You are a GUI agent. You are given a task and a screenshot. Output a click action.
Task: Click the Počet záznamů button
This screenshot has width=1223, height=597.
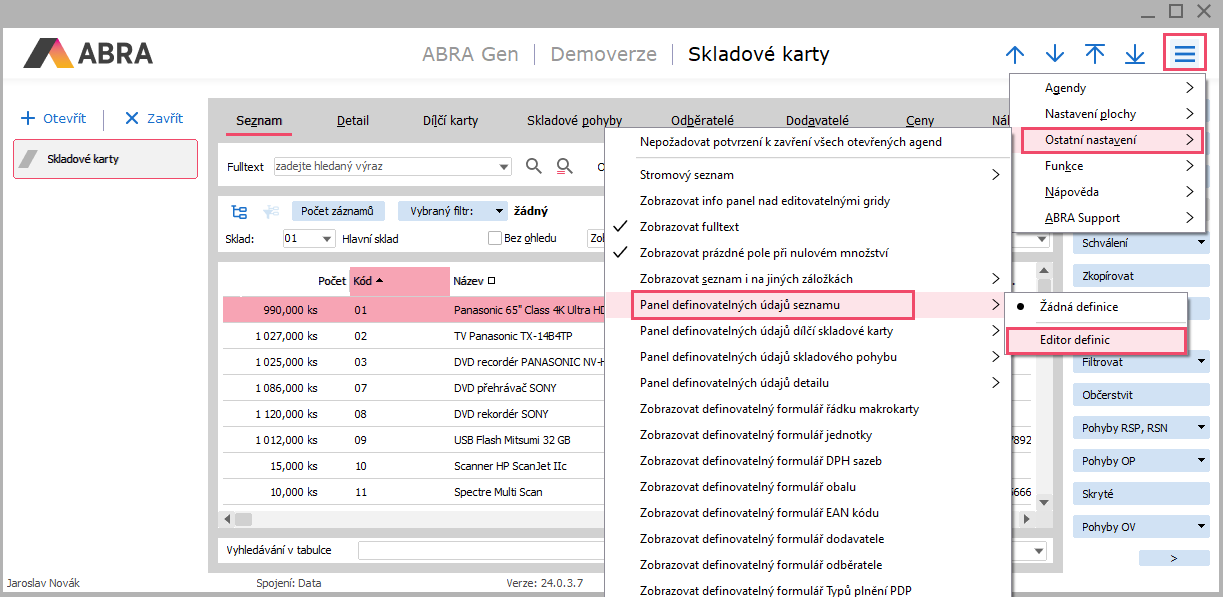click(337, 211)
